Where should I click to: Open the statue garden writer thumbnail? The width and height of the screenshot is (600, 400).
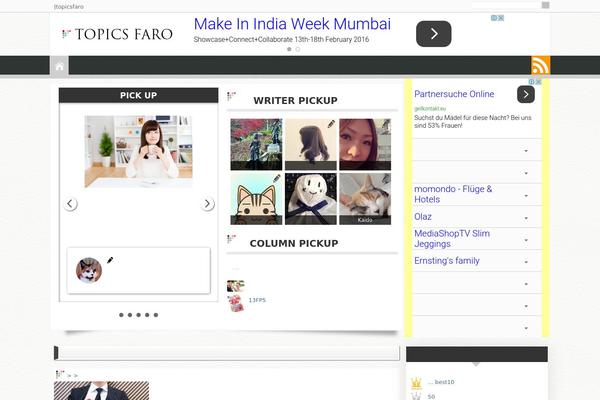click(256, 144)
